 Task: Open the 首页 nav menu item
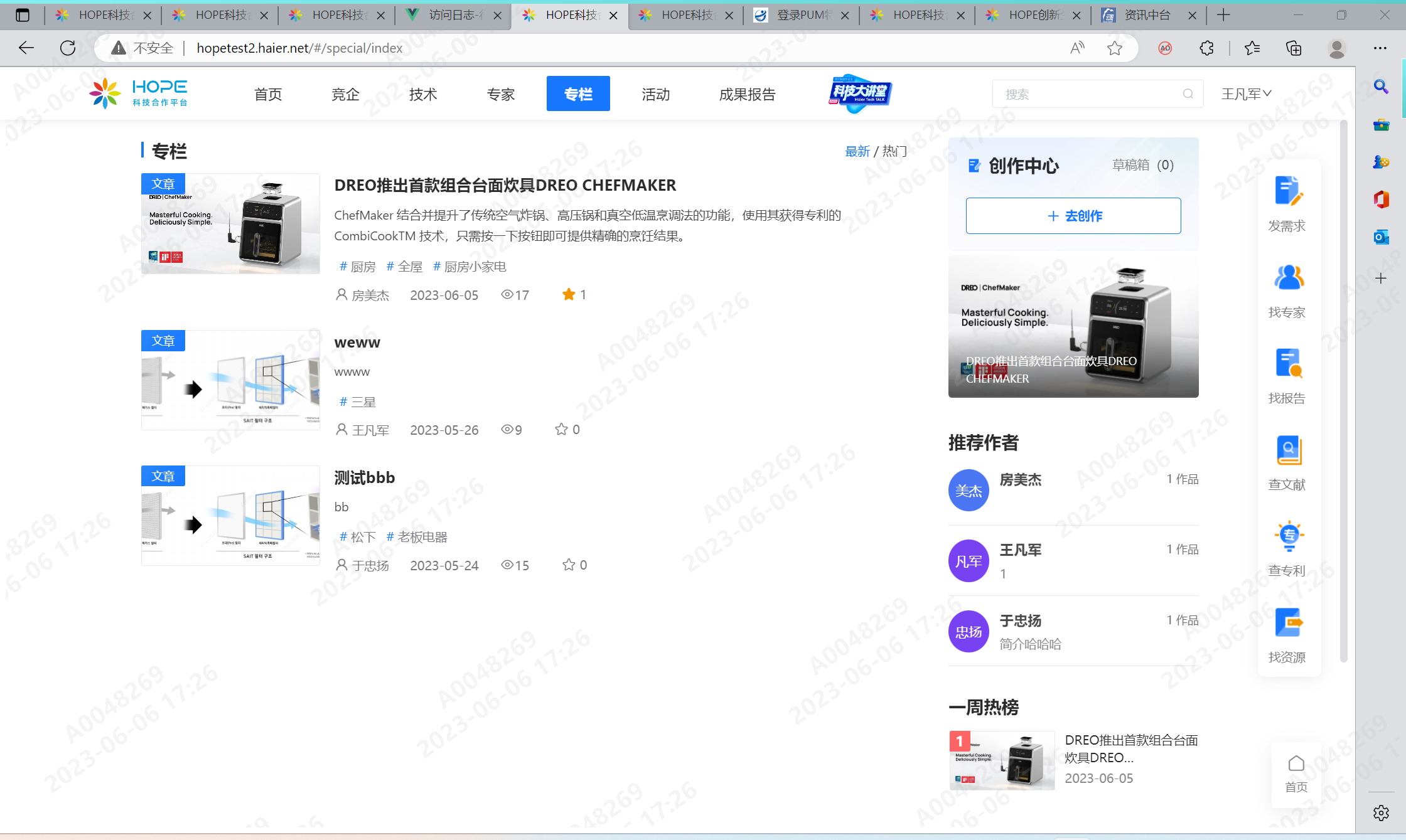[268, 94]
